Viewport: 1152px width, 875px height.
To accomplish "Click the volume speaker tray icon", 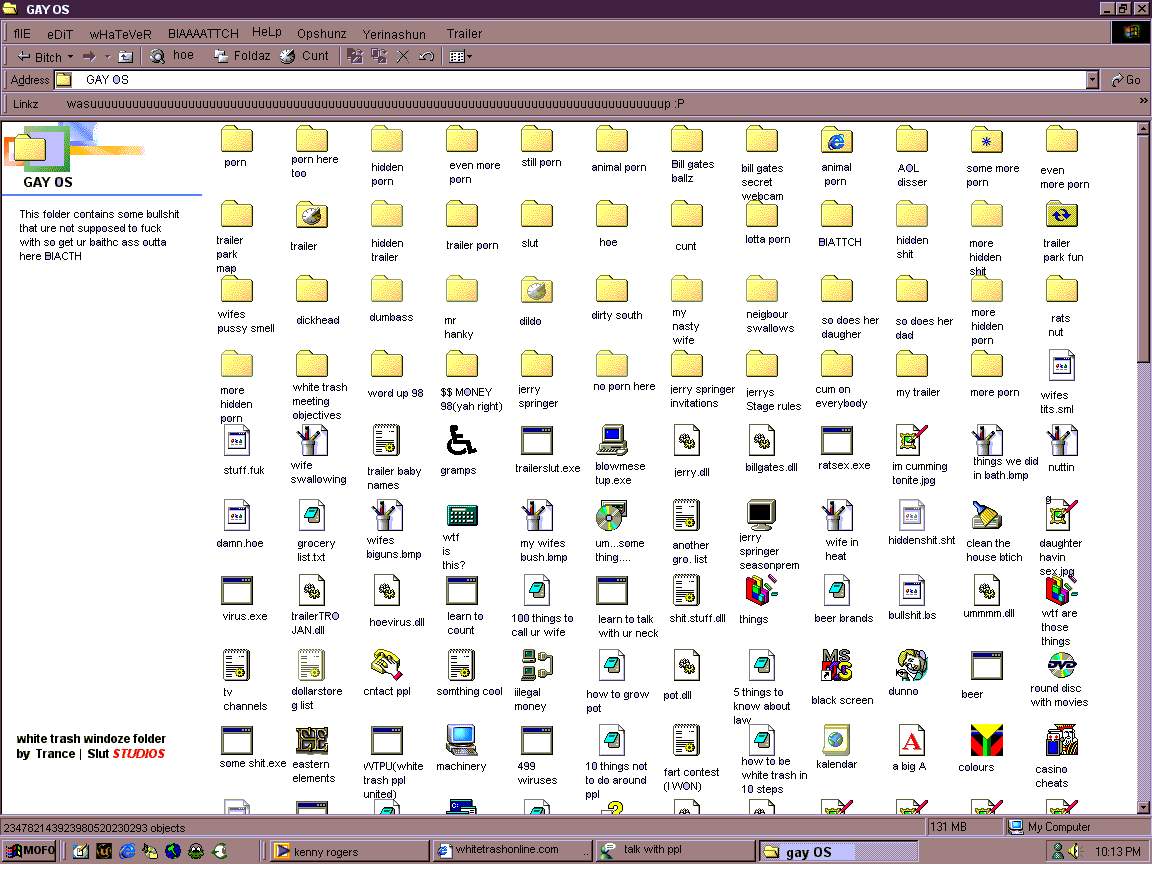I will coord(1075,851).
